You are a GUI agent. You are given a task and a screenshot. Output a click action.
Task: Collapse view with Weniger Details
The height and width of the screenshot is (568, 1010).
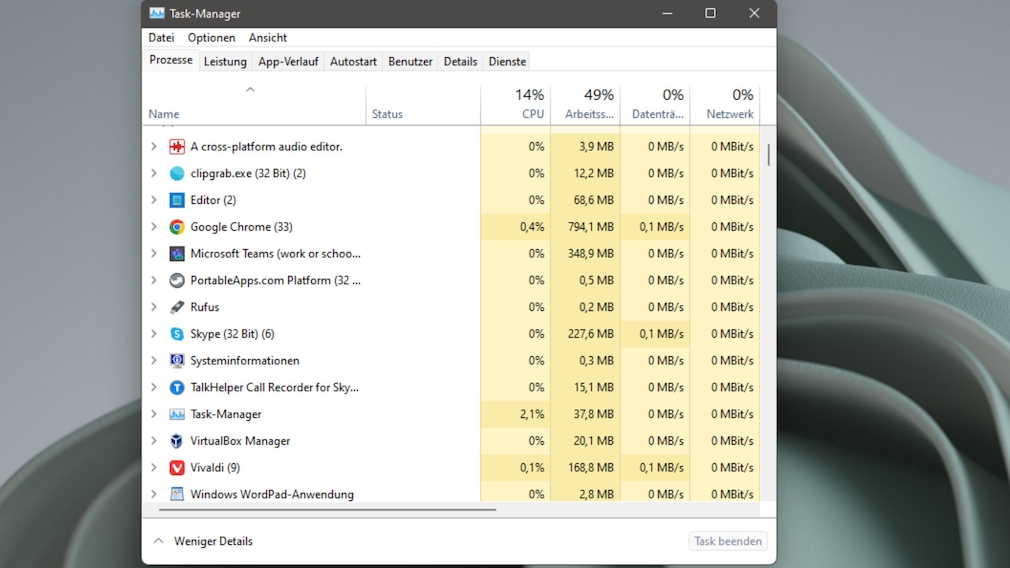click(204, 541)
